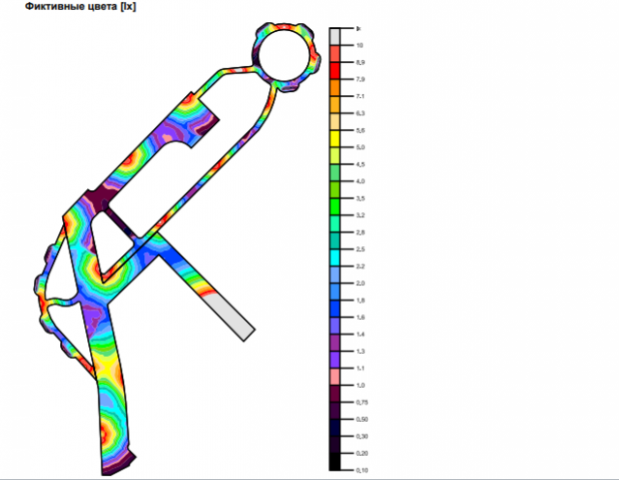Viewport: 619px width, 480px height.
Task: Click the legend label '3,5'
Action: point(360,198)
